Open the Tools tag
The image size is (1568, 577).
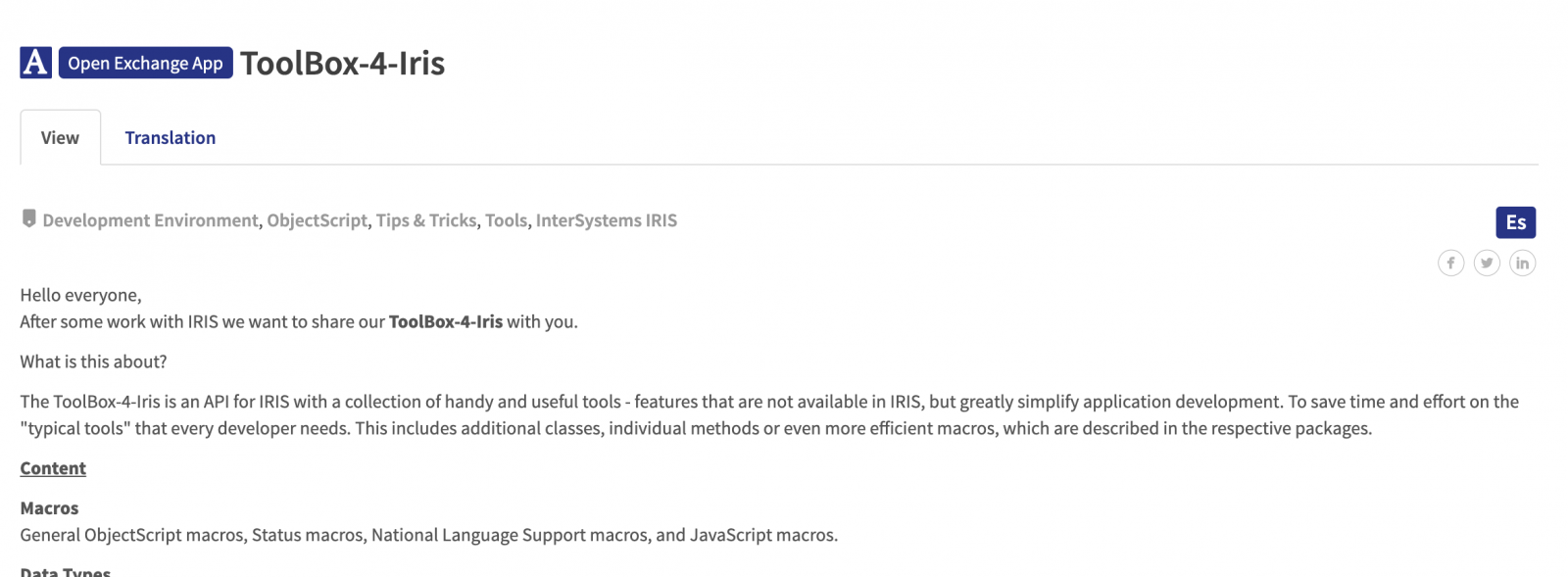[507, 220]
